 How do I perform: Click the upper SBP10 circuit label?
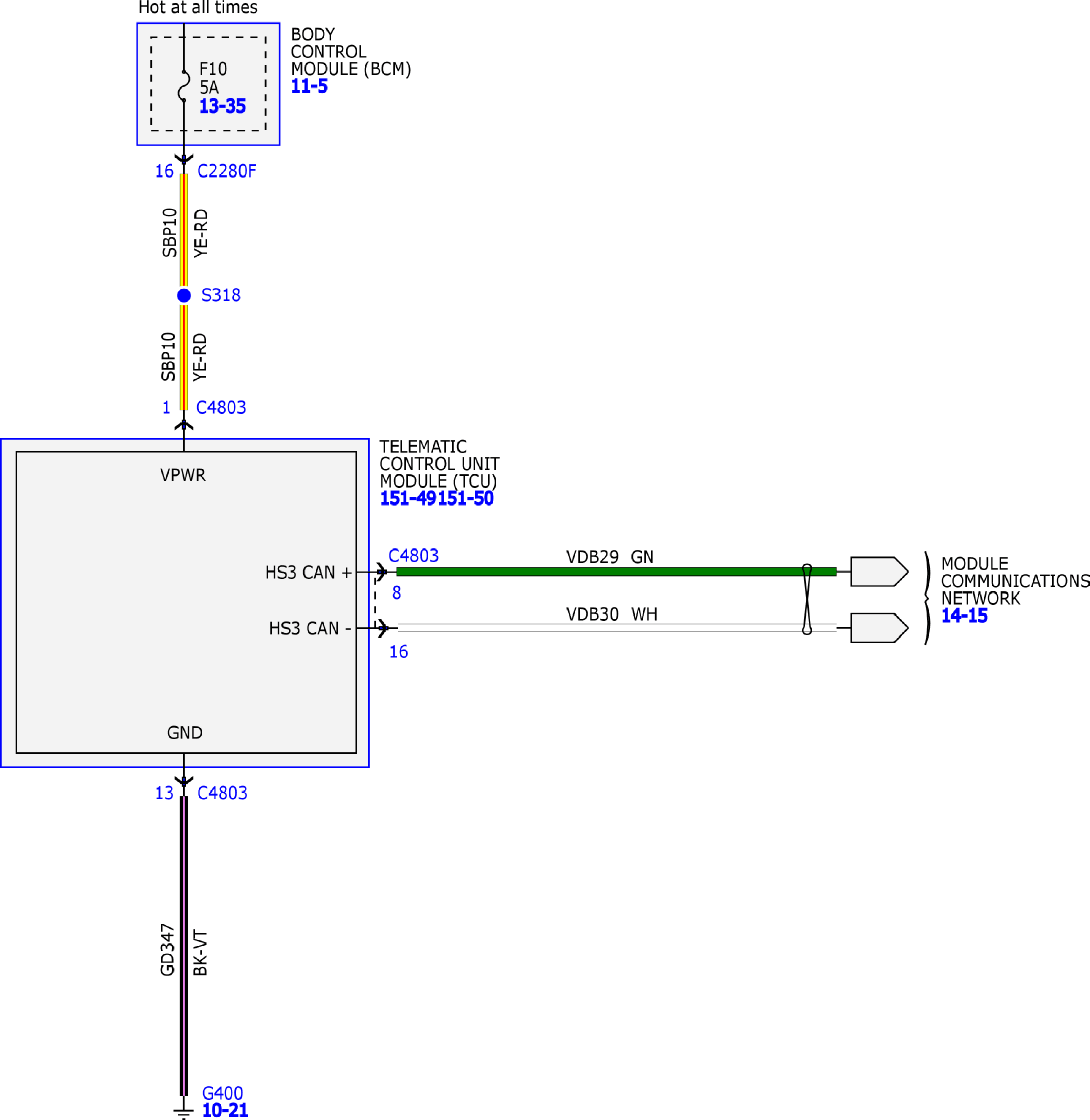169,233
